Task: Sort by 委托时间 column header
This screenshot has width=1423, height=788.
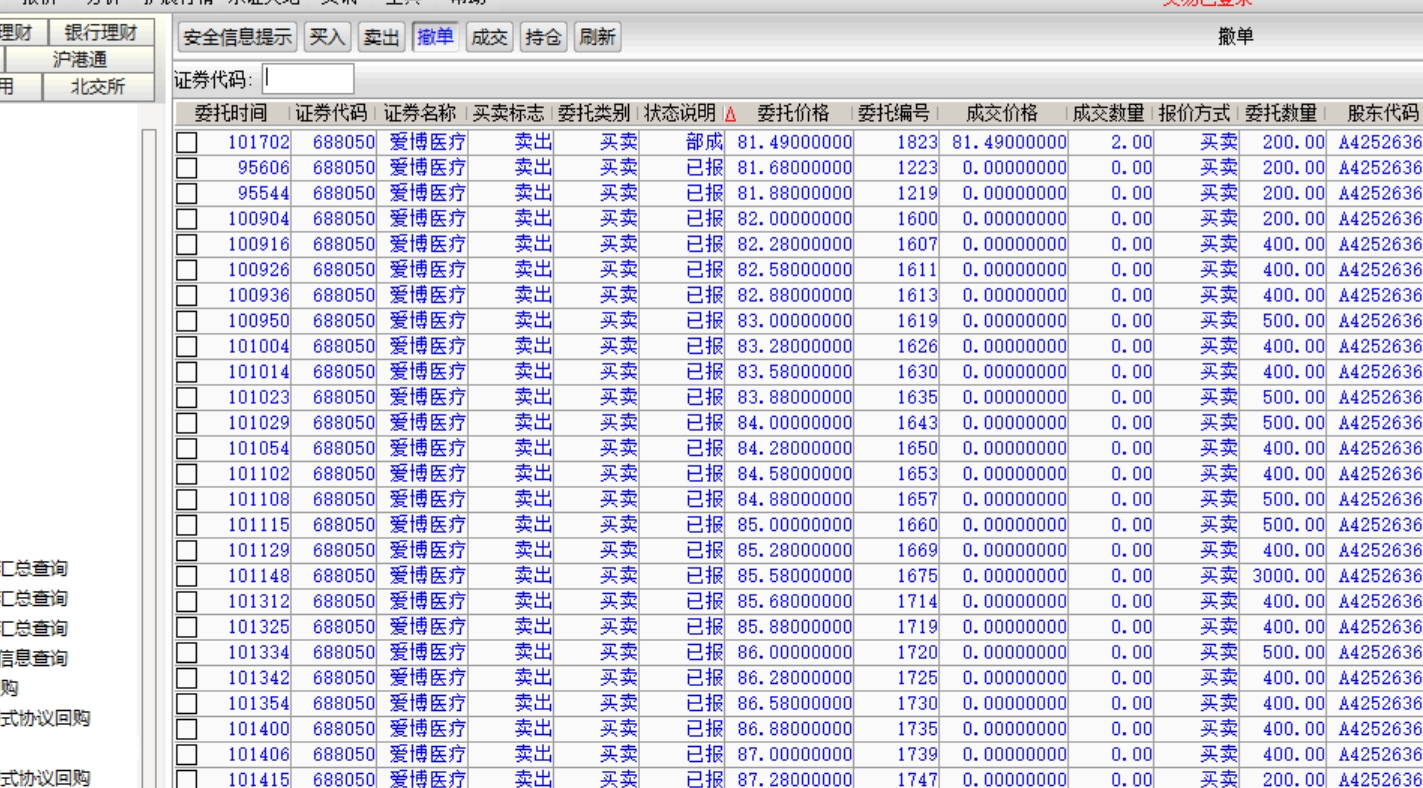Action: [231, 114]
